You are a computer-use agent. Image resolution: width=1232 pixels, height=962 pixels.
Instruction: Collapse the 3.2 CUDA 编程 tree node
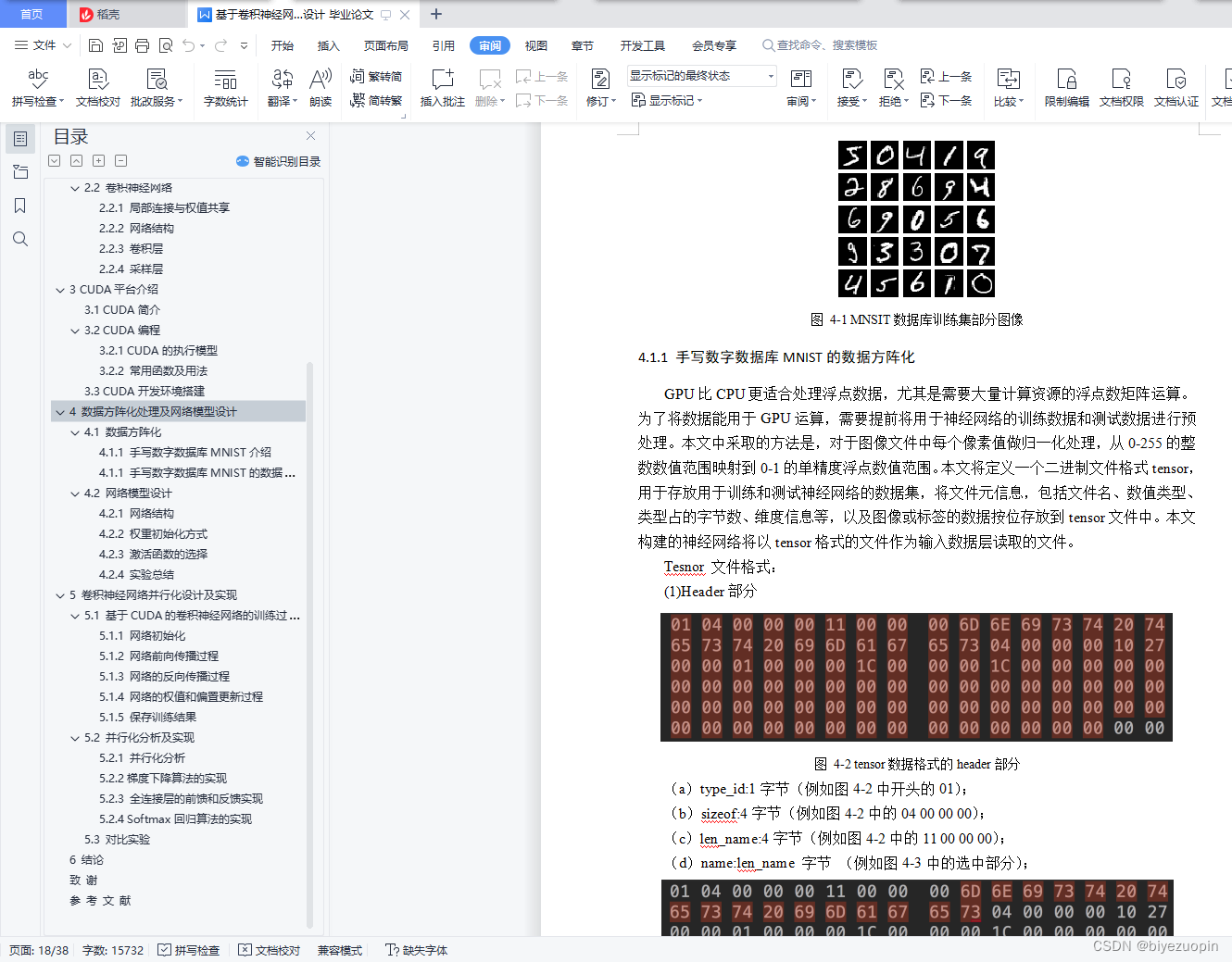coord(75,331)
